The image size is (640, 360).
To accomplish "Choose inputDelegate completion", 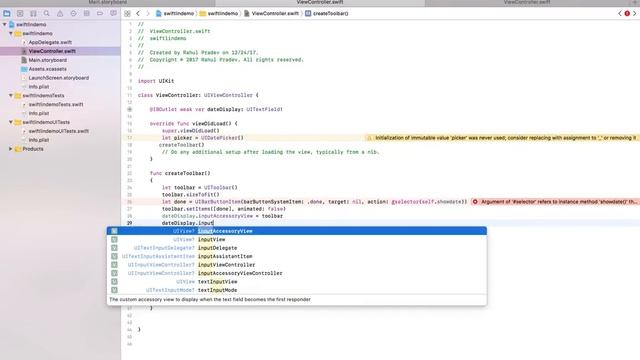I will point(297,248).
